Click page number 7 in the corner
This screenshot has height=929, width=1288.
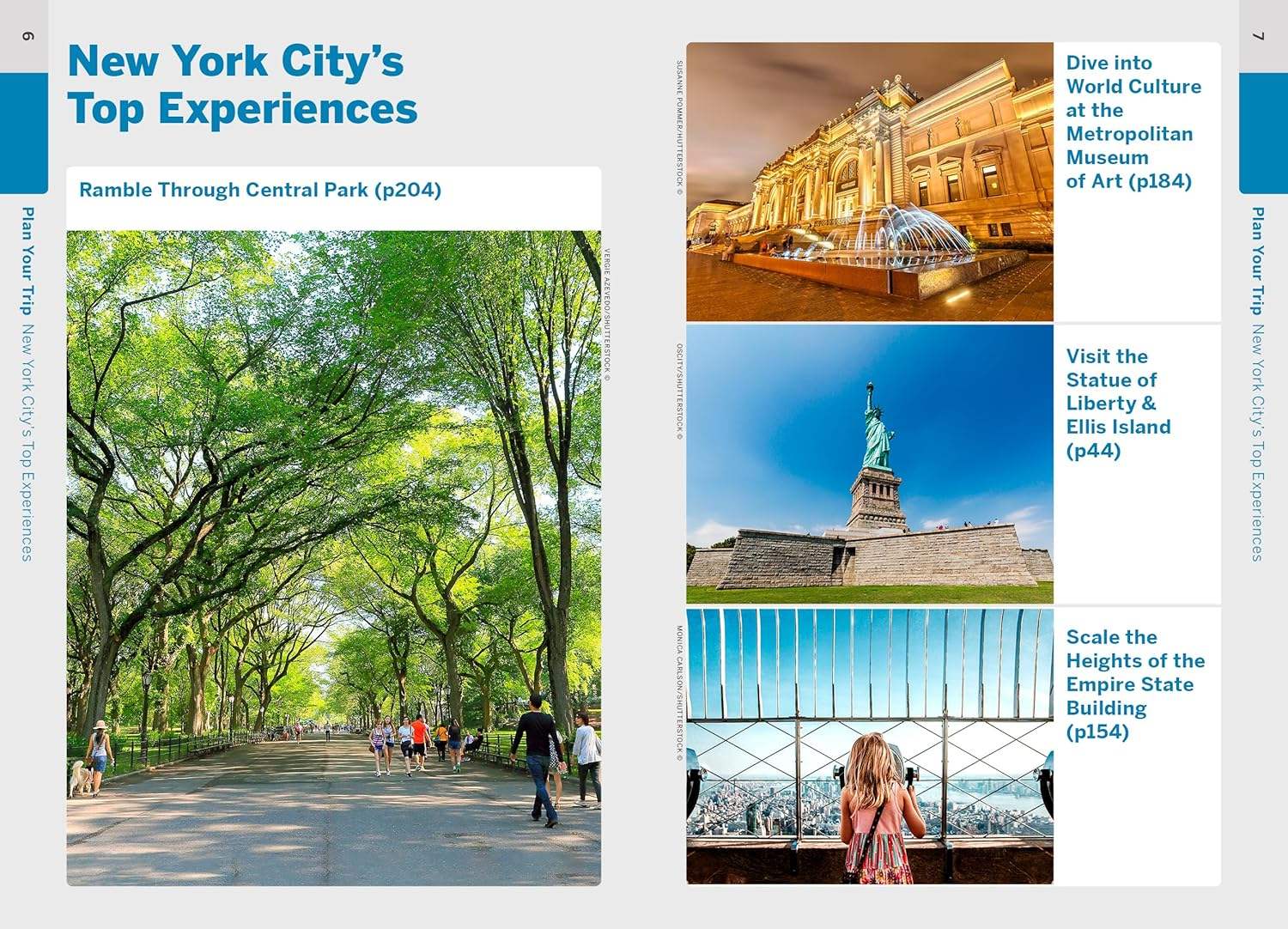pyautogui.click(x=1259, y=36)
